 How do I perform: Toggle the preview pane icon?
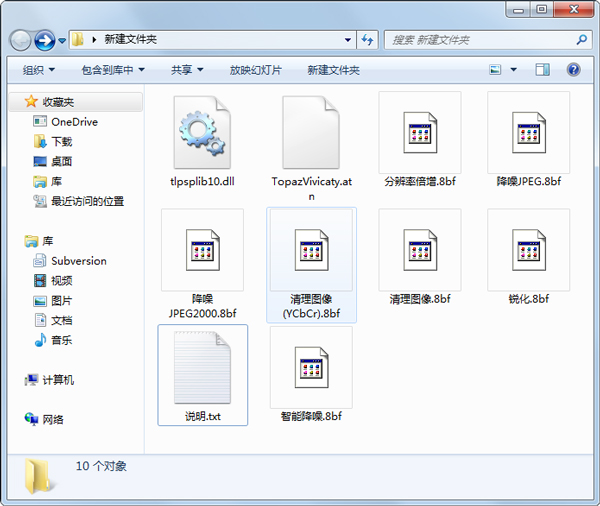click(542, 70)
